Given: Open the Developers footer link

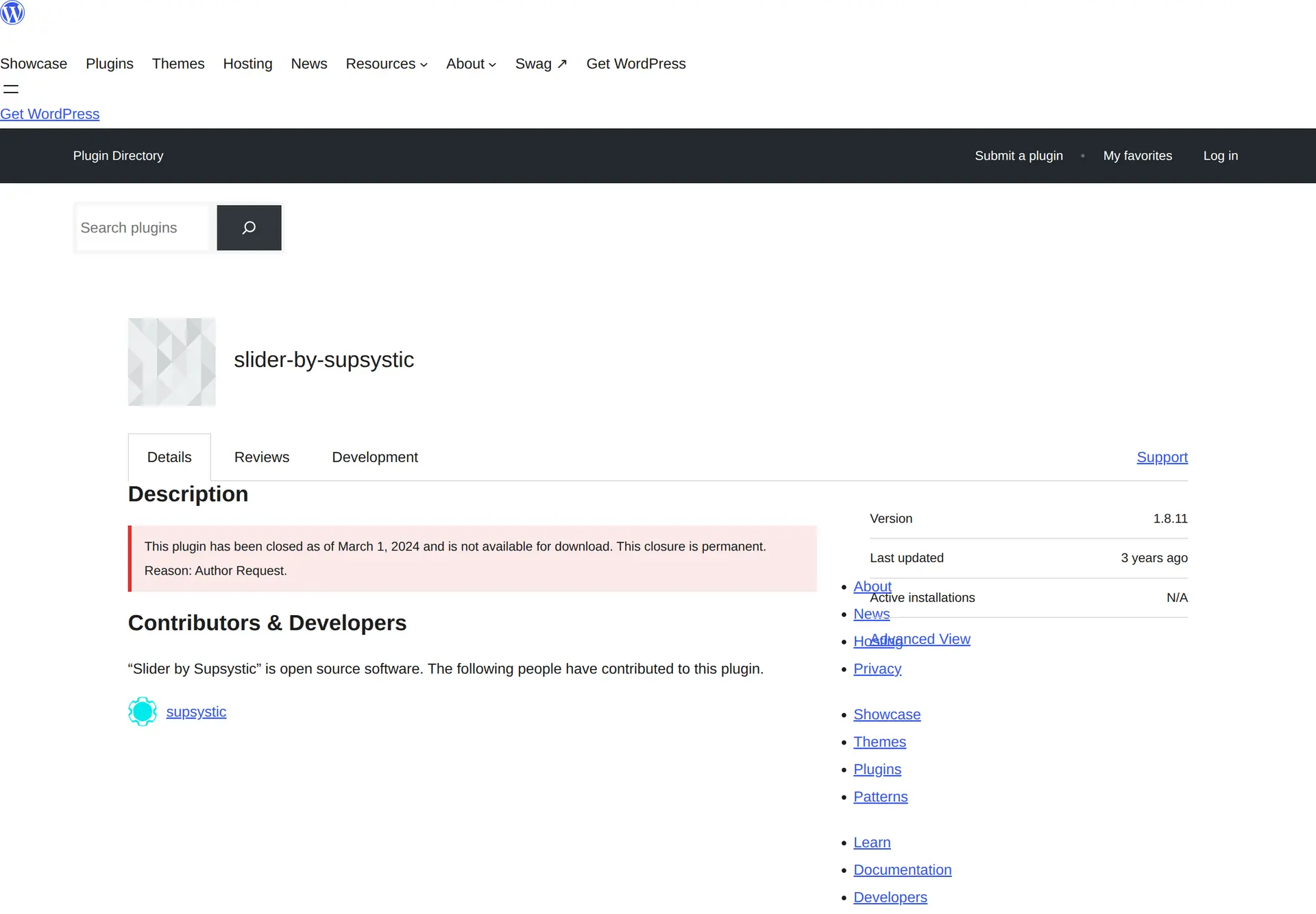Looking at the screenshot, I should click(x=890, y=897).
